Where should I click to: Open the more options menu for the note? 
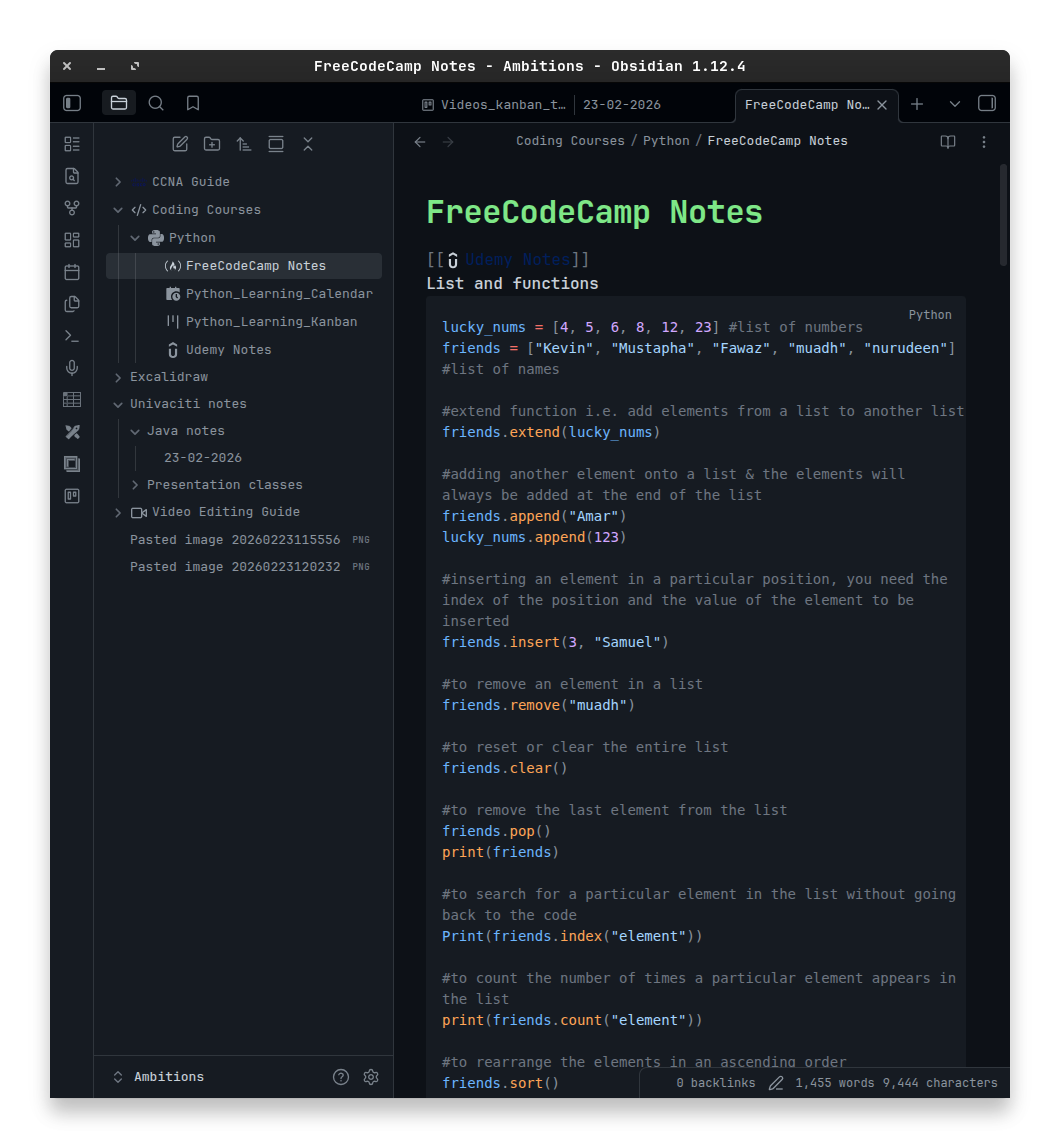pyautogui.click(x=984, y=141)
